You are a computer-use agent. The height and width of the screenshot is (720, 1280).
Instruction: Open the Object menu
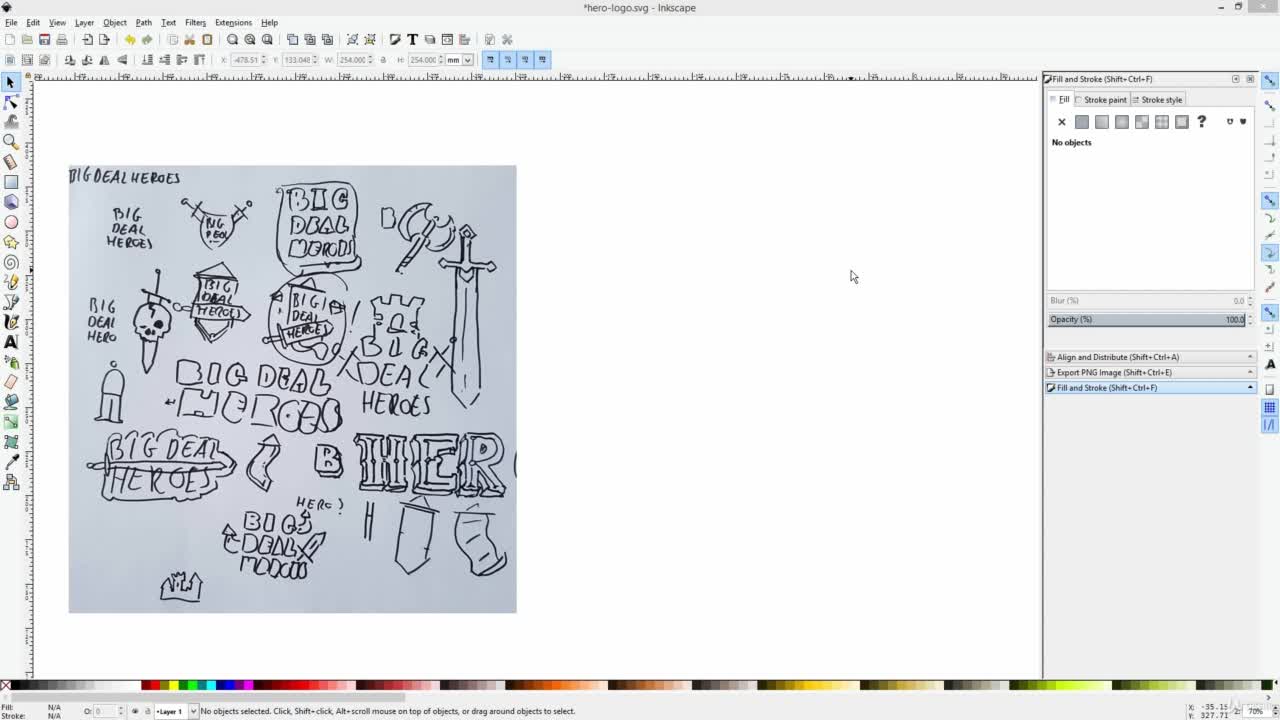(115, 22)
